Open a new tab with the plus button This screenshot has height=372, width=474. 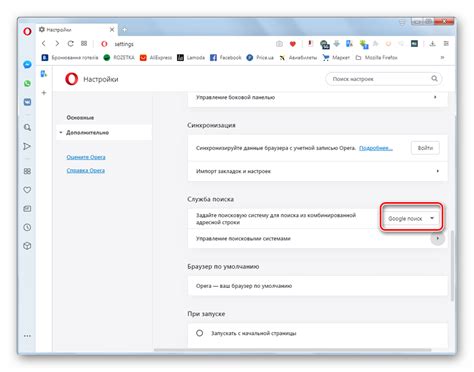[124, 30]
